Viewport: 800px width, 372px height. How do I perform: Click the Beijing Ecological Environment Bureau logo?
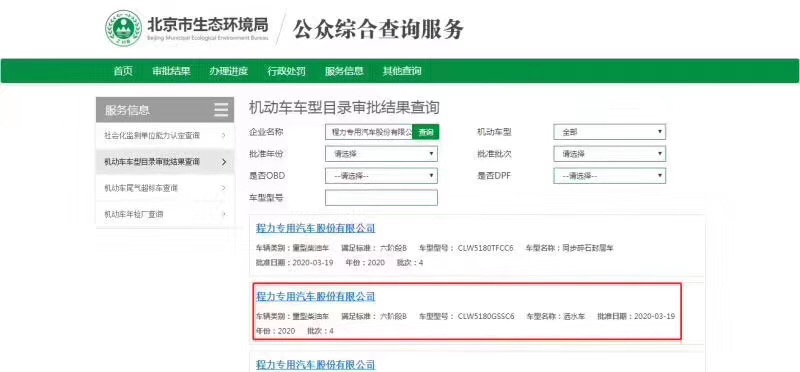pyautogui.click(x=123, y=29)
